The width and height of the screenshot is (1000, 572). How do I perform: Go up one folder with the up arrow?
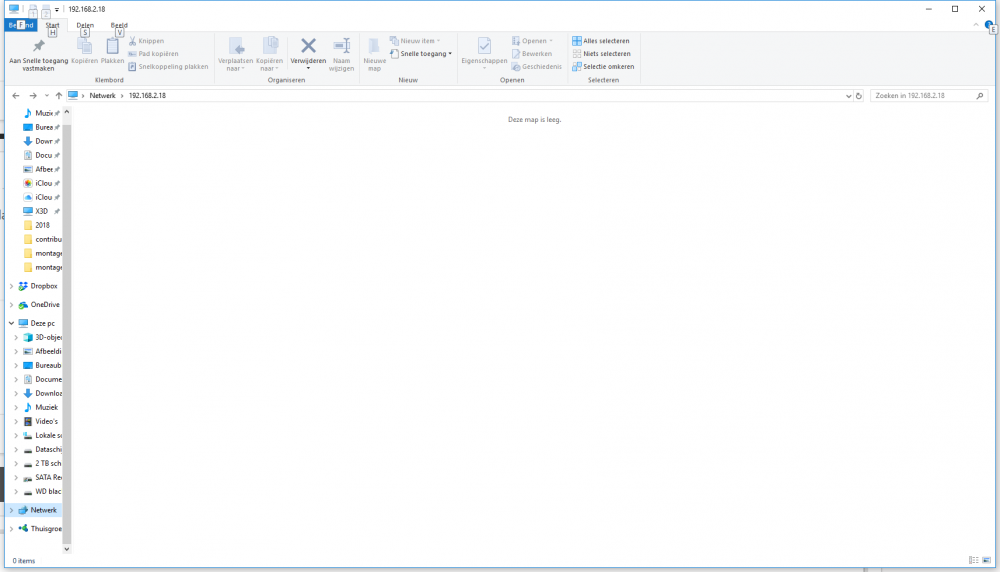pyautogui.click(x=59, y=96)
